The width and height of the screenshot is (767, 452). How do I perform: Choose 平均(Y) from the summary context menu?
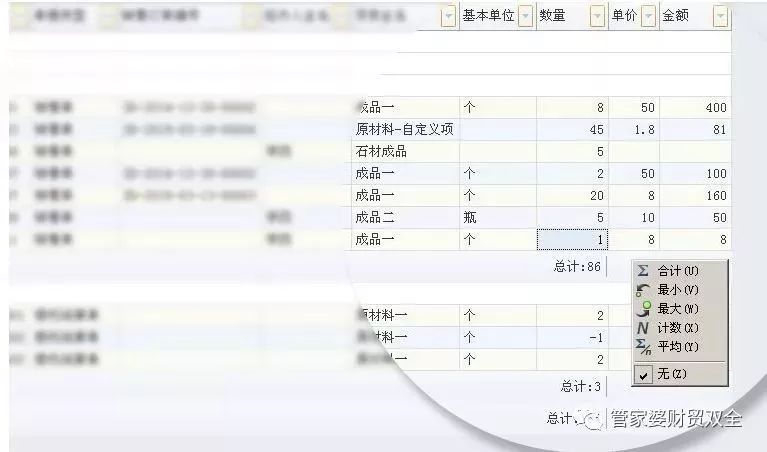click(680, 347)
